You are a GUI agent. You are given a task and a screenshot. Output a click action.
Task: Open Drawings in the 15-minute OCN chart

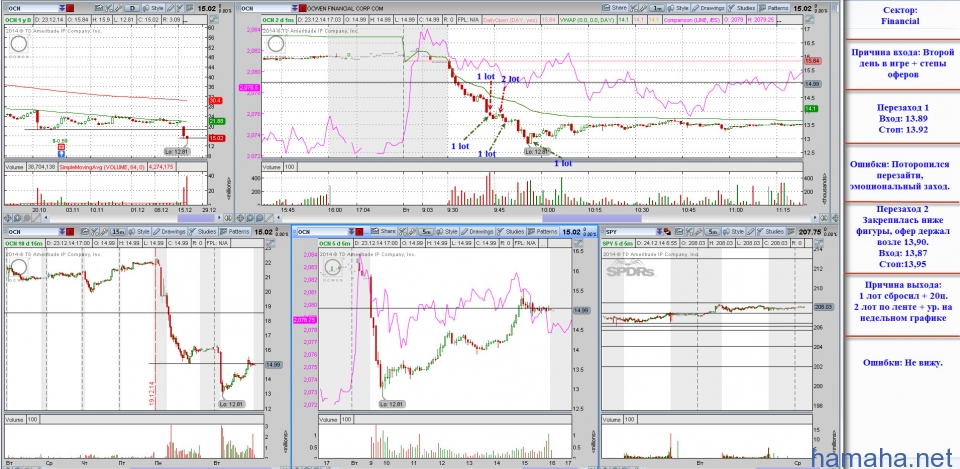169,232
